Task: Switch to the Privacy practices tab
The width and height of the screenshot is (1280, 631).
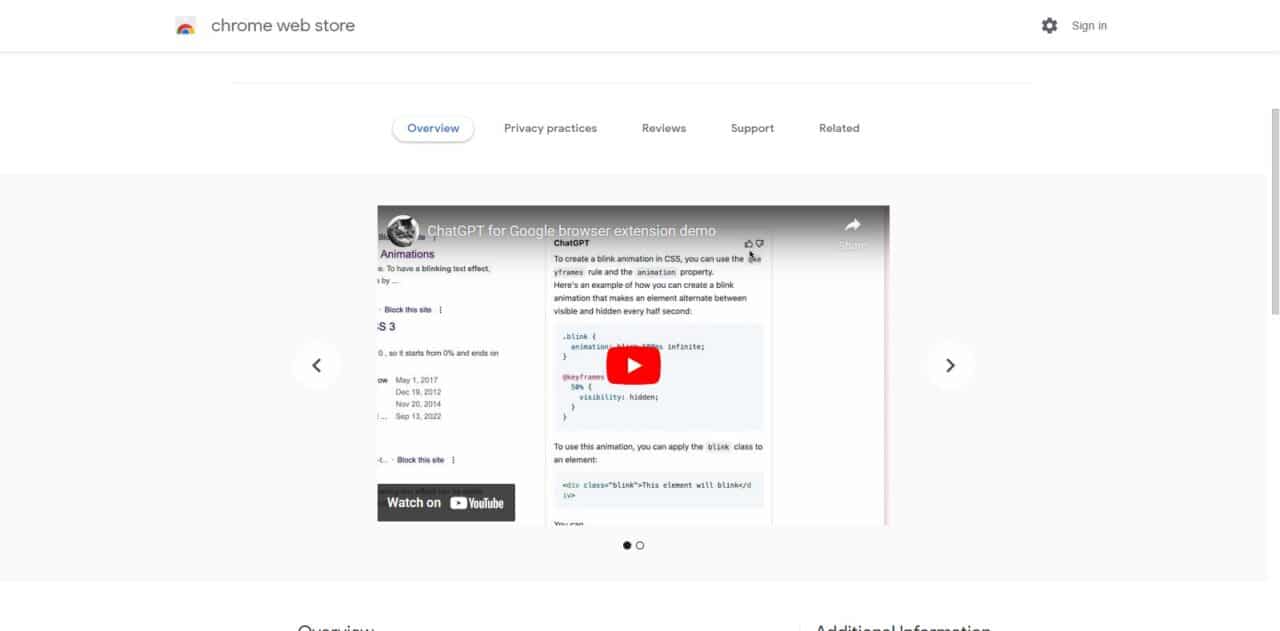Action: (x=550, y=128)
